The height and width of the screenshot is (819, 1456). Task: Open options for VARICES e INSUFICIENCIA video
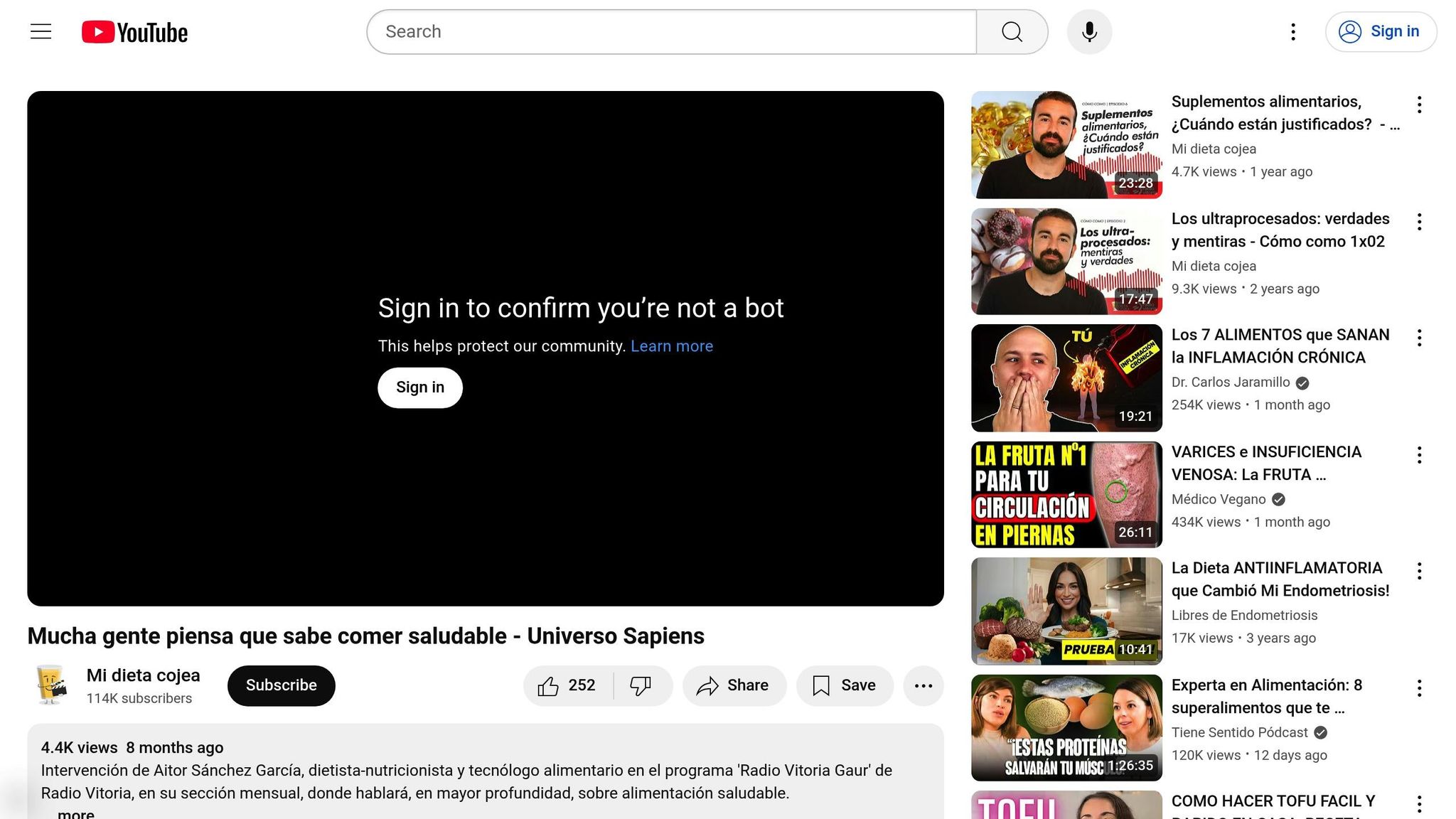[1419, 455]
